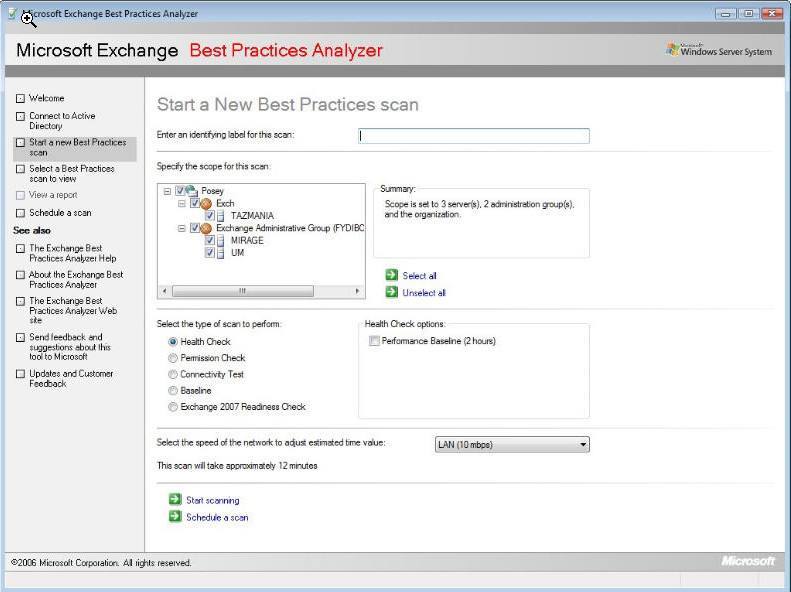Click the scope tree scroll right arrow

[357, 291]
